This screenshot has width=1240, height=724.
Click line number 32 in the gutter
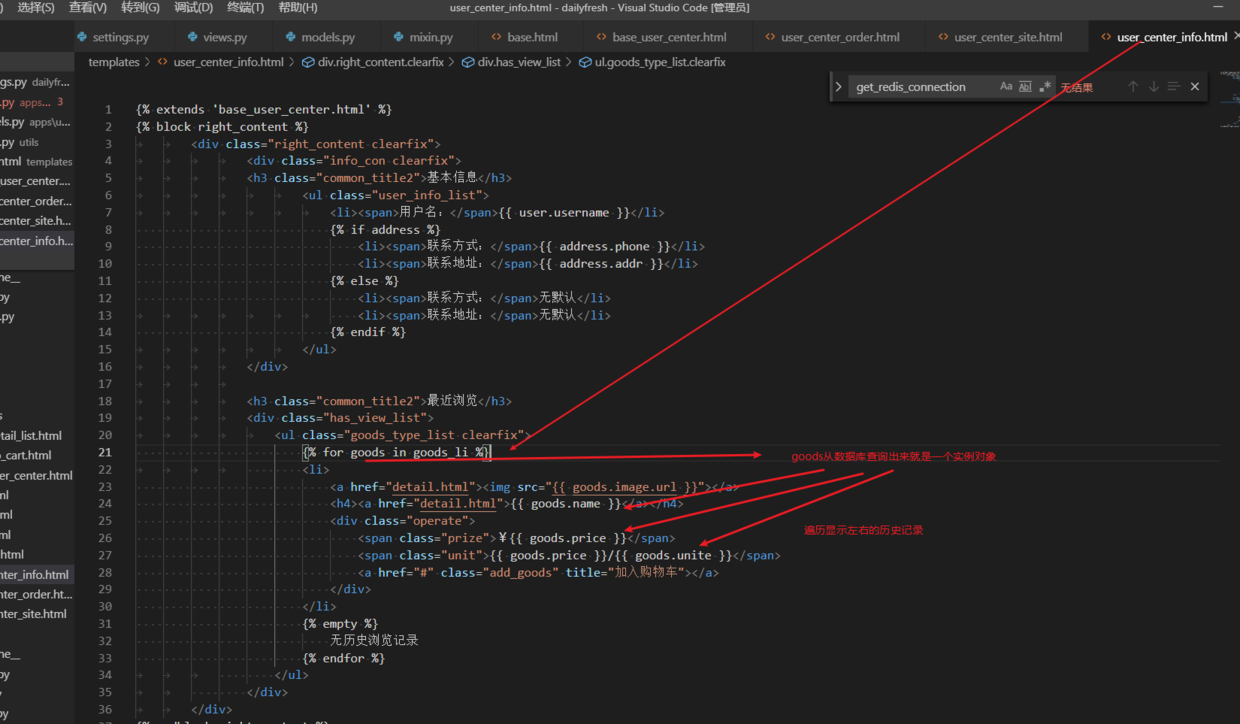click(x=106, y=641)
